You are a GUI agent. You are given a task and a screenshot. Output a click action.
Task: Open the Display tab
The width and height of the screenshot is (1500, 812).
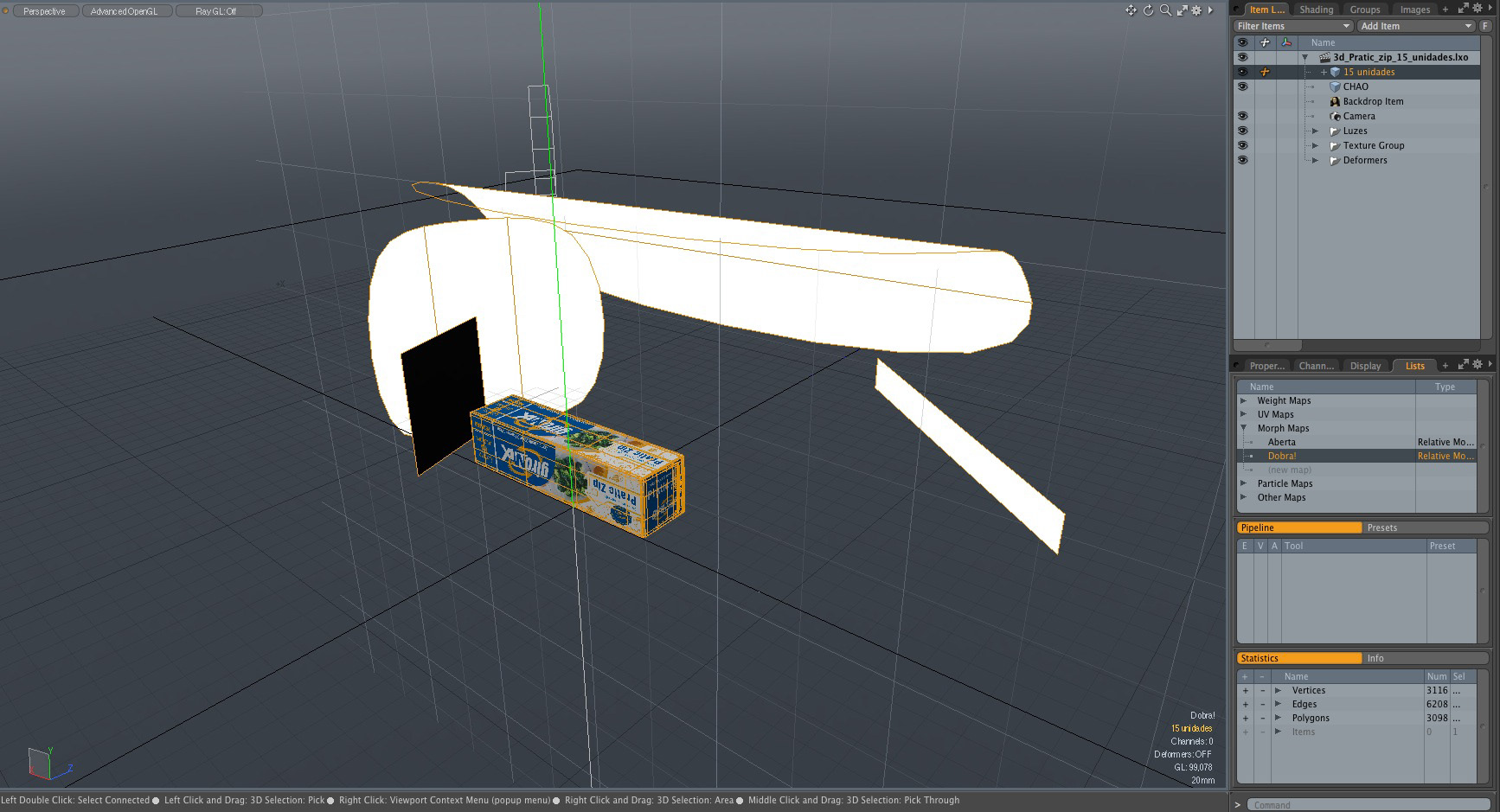pos(1365,366)
